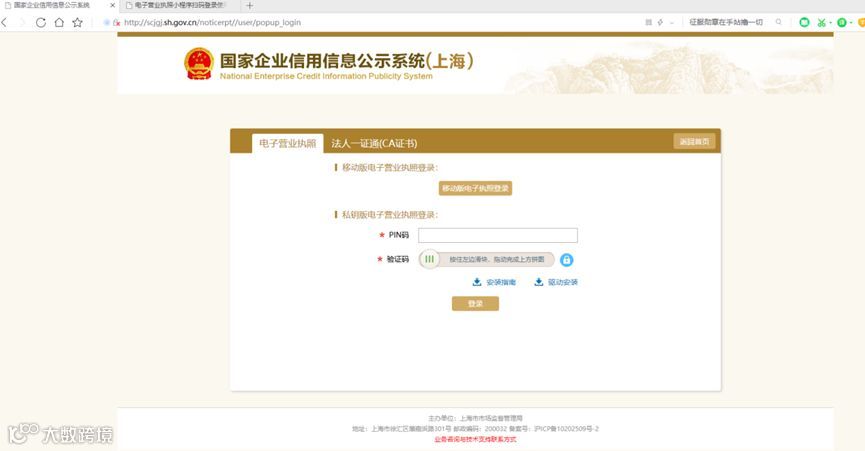Click the PIN码 field label
Image resolution: width=865 pixels, height=451 pixels.
398,235
